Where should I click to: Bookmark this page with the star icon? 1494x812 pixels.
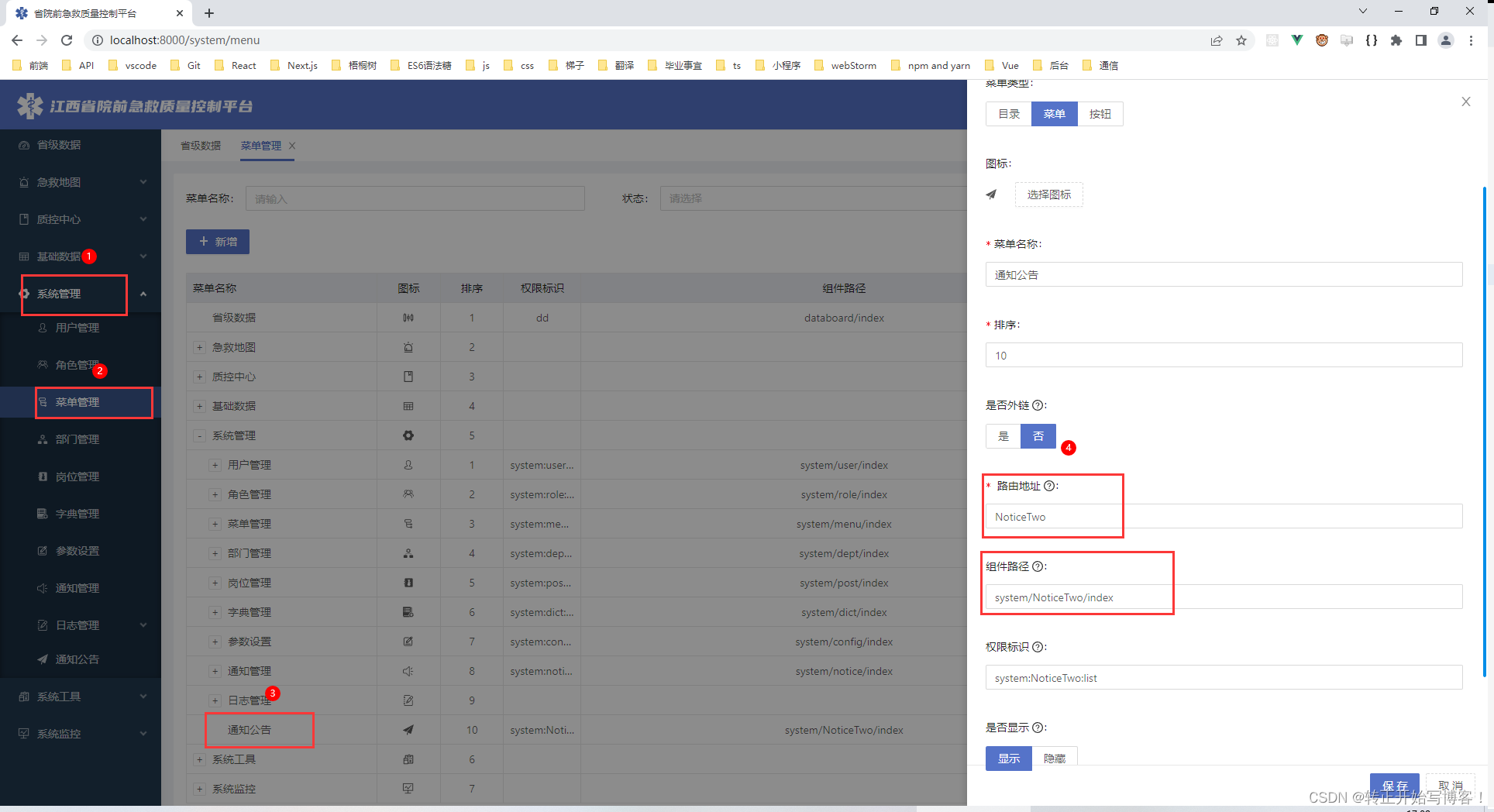(1241, 40)
